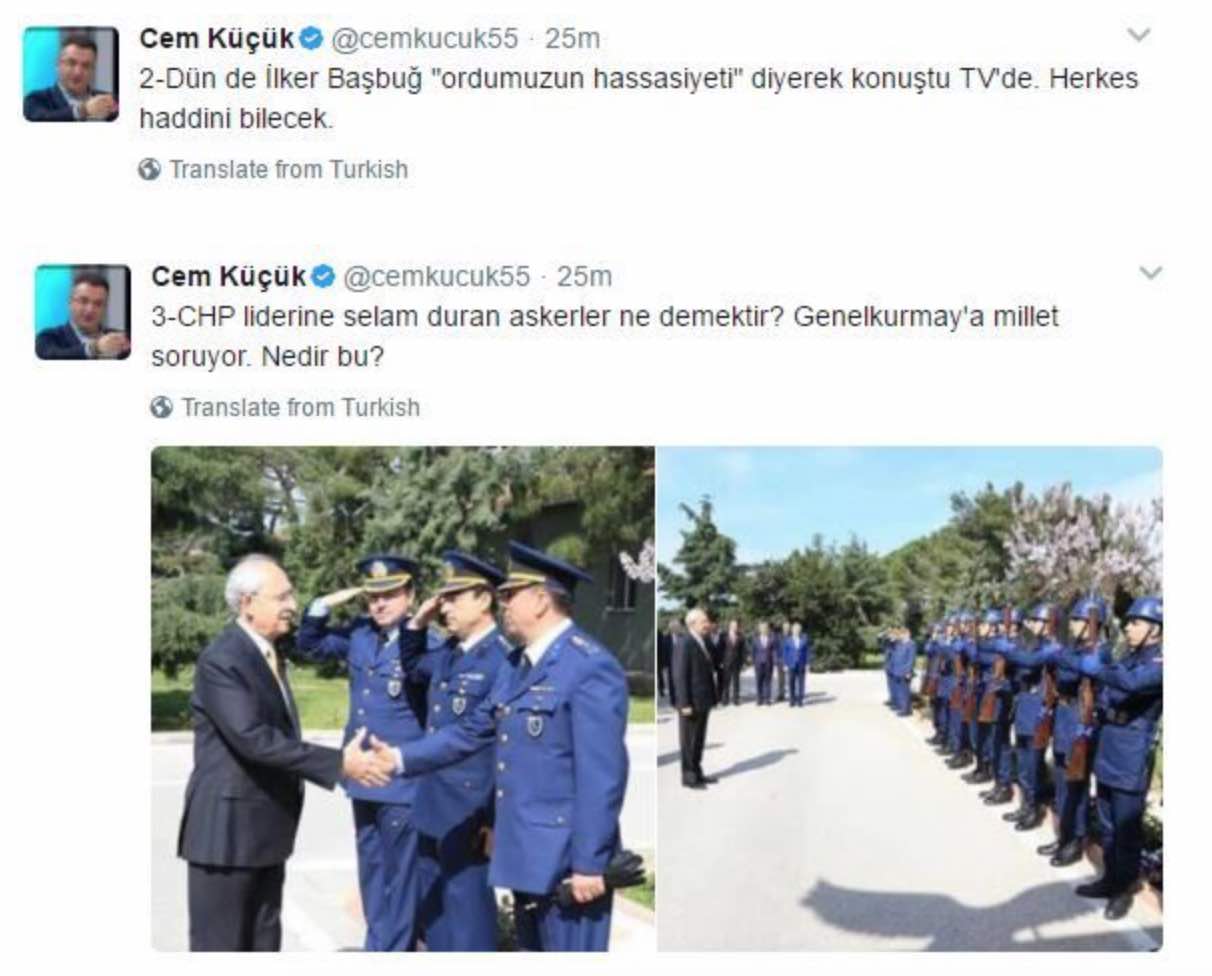Open the Cem Küçük name on the CHP tweet
The width and height of the screenshot is (1212, 976).
229,277
